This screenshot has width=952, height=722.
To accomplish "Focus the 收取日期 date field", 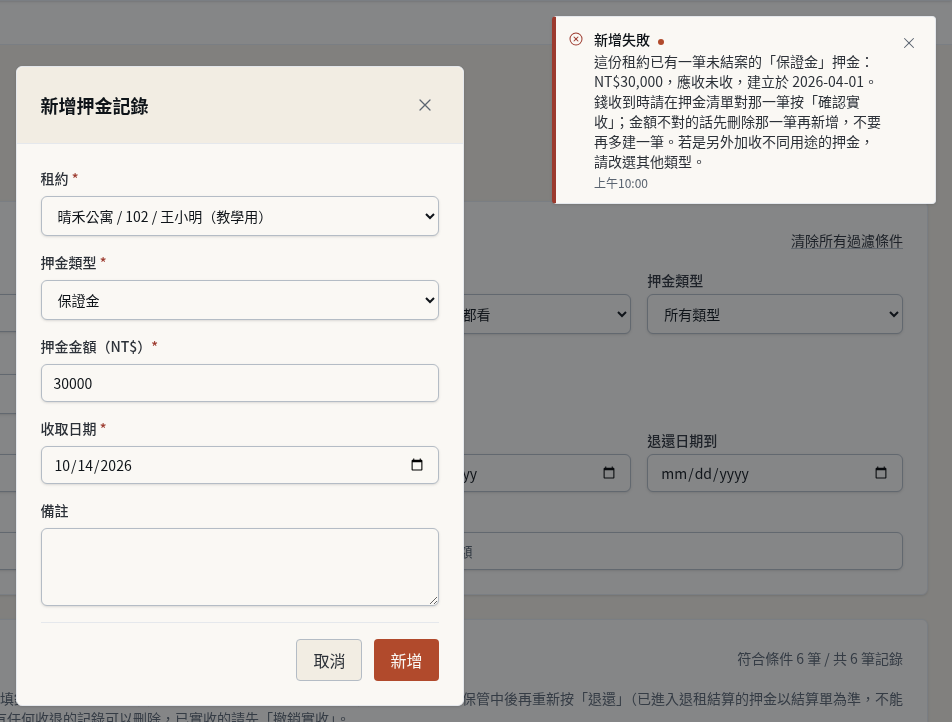I will click(x=240, y=465).
